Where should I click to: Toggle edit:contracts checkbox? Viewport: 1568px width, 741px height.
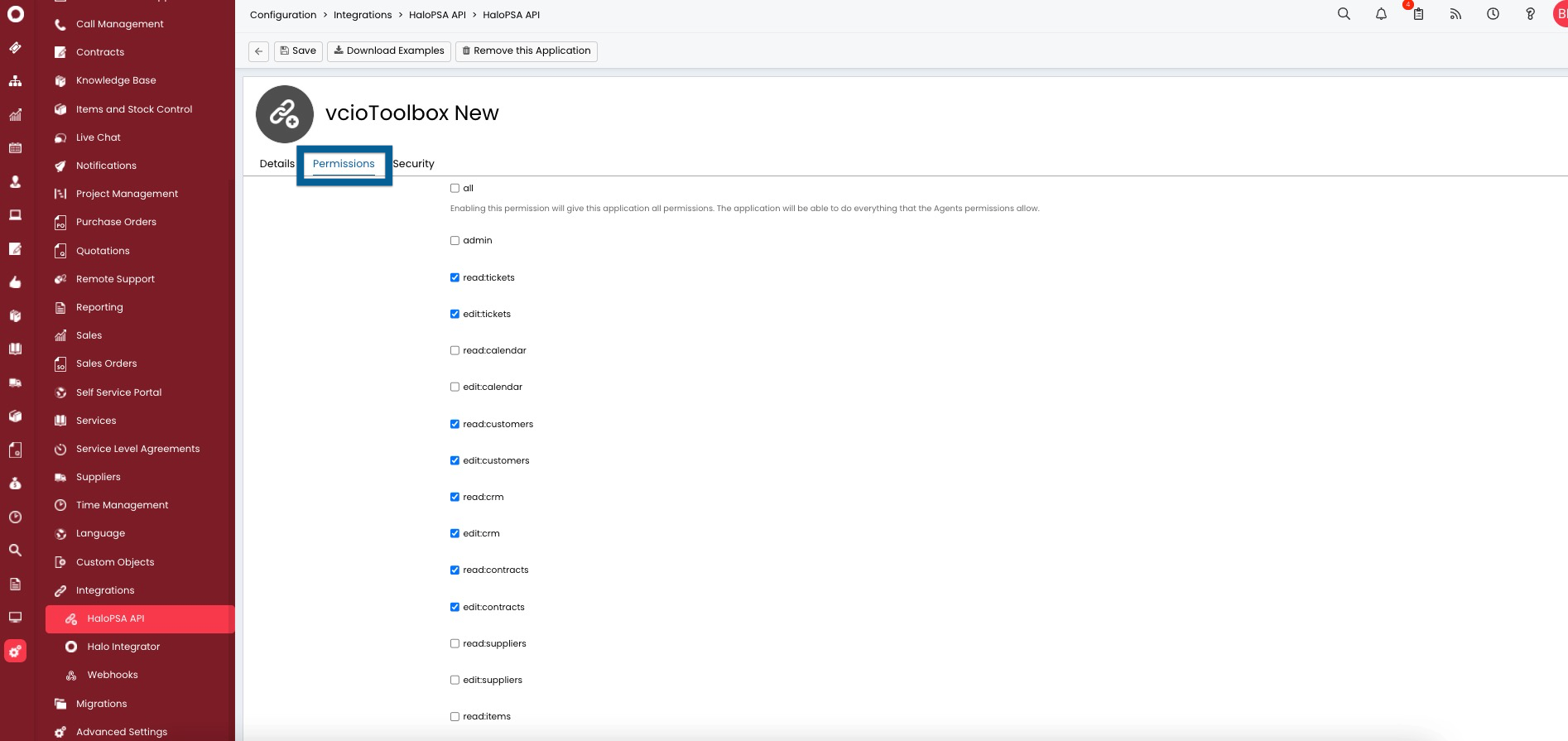[455, 607]
